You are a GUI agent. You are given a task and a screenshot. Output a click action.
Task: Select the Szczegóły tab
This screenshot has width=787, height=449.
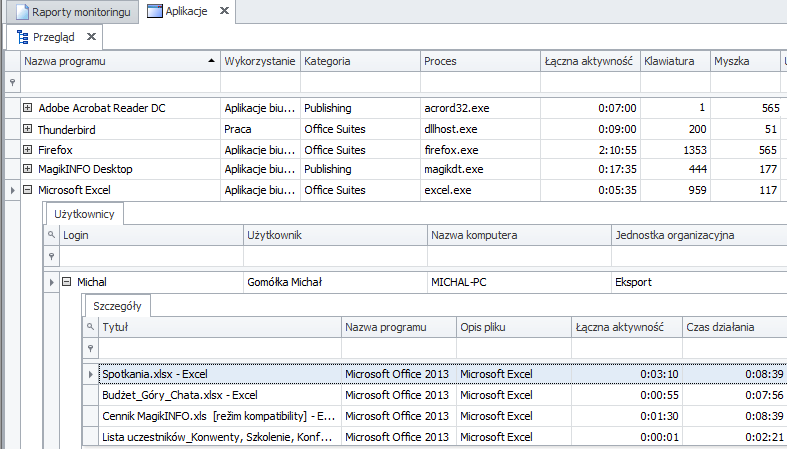(x=117, y=306)
